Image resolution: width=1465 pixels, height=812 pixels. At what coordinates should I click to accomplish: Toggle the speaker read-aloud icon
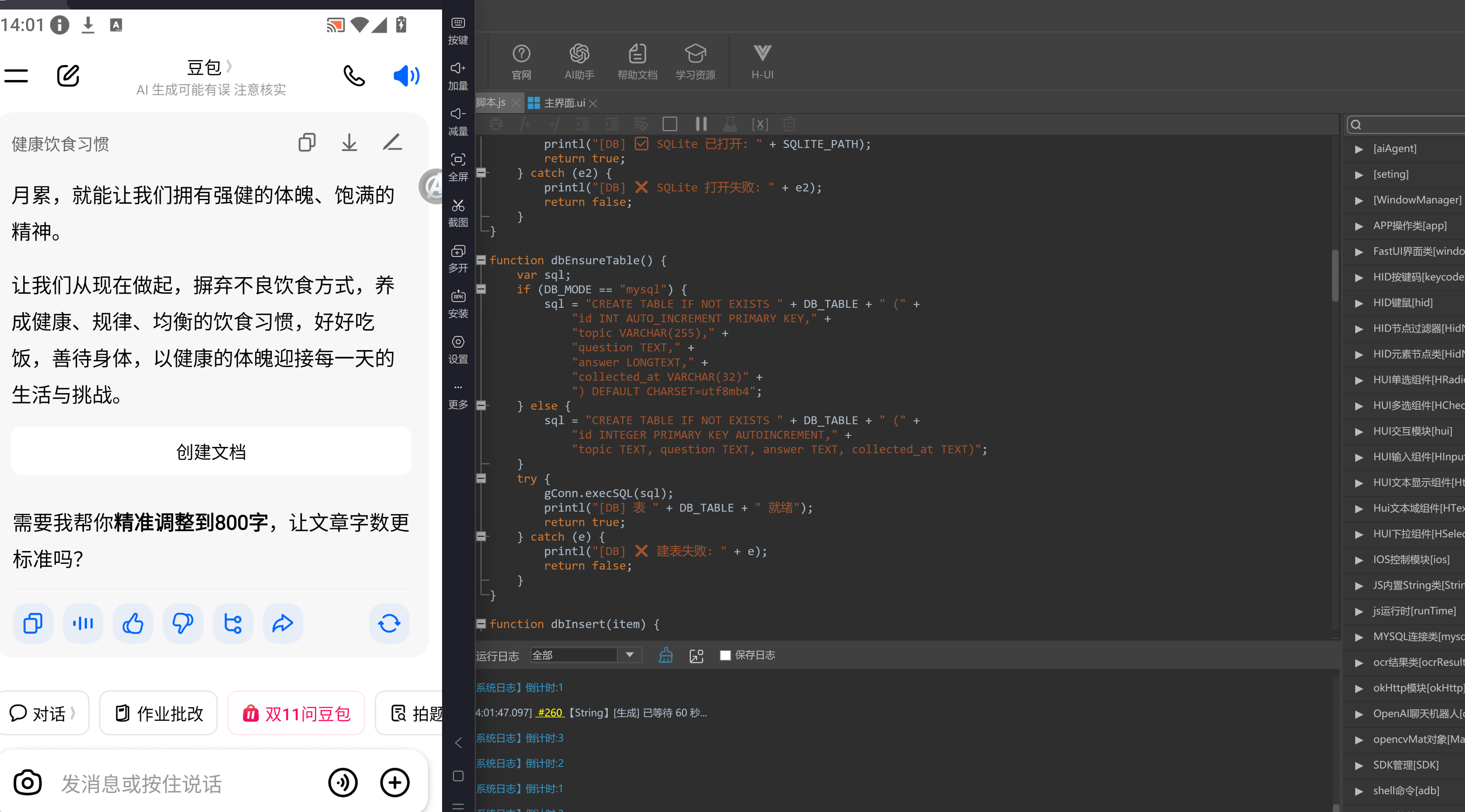coord(406,76)
